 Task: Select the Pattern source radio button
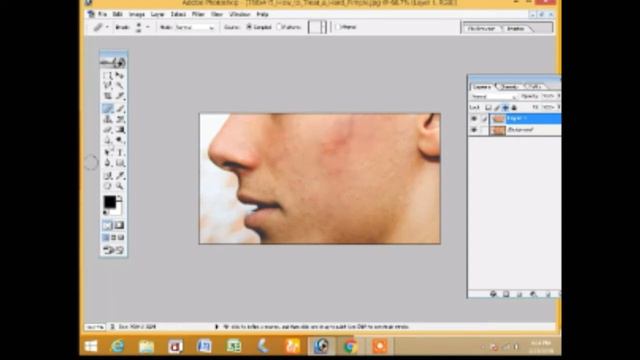click(x=279, y=27)
